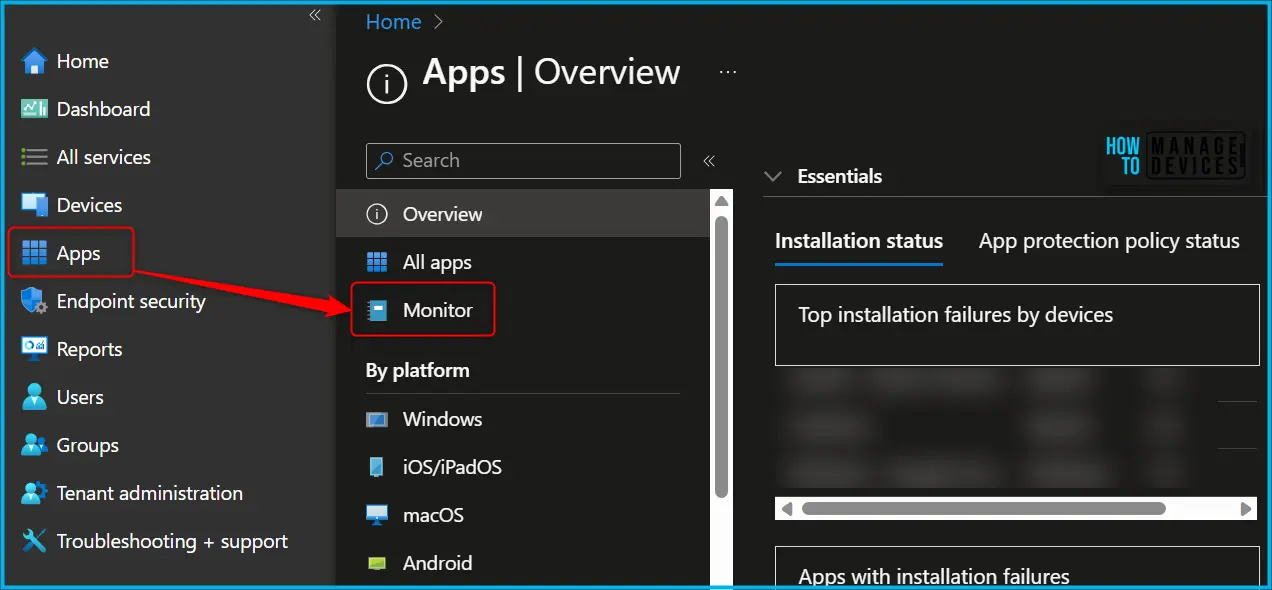Screen dimensions: 1272x590
Task: Click Apps with installation failures heading
Action: tap(934, 577)
